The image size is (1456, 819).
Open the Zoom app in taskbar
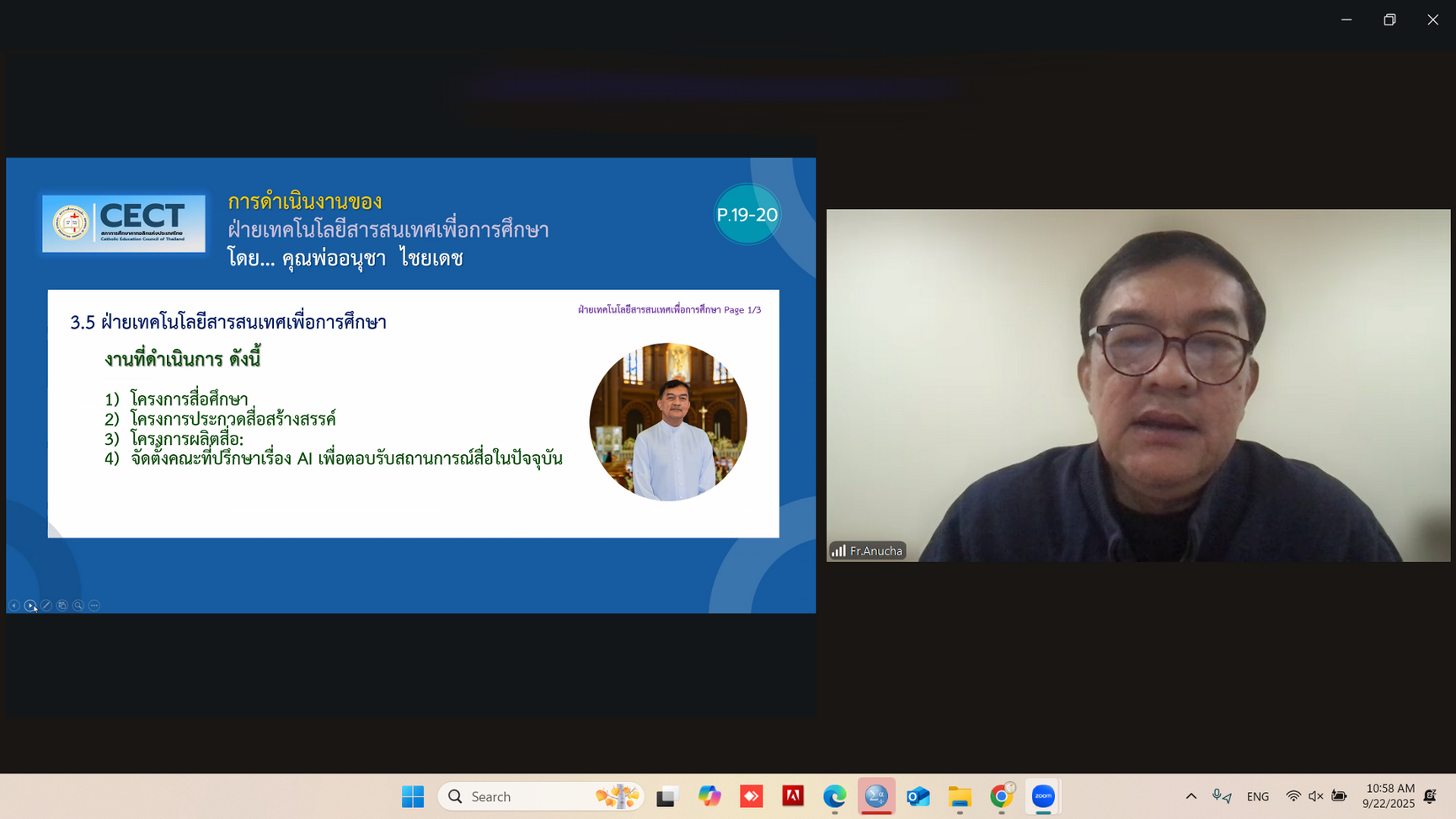click(1043, 796)
